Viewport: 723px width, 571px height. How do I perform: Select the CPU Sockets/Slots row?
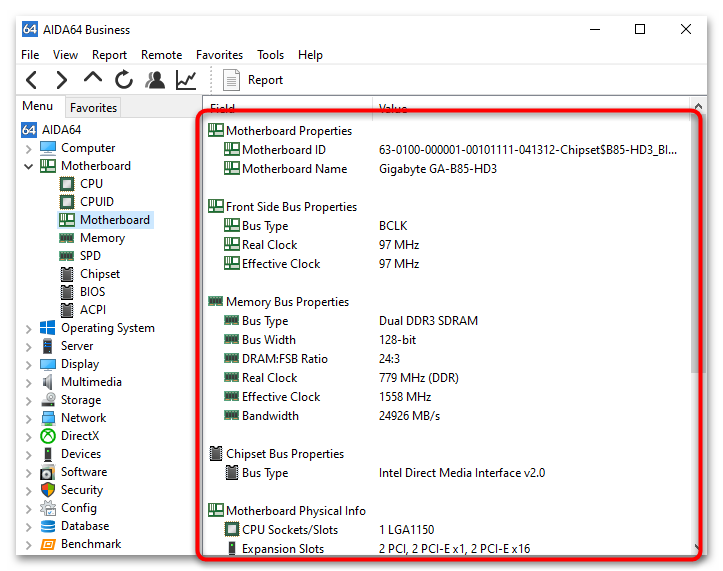tap(450, 530)
